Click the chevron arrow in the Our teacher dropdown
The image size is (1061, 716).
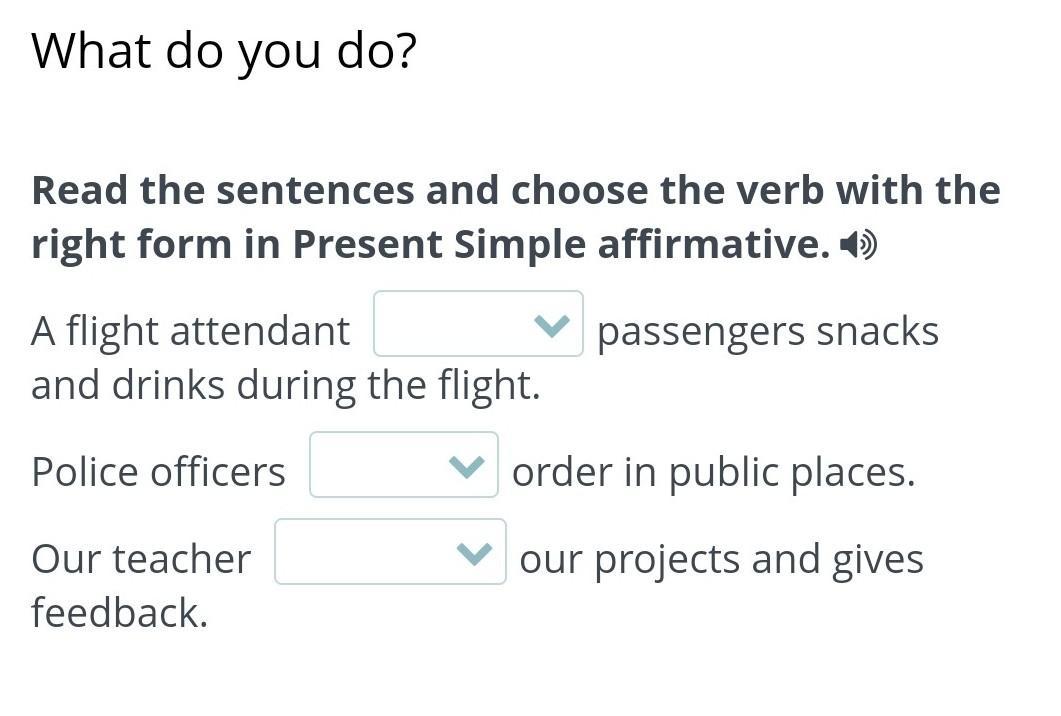[474, 554]
